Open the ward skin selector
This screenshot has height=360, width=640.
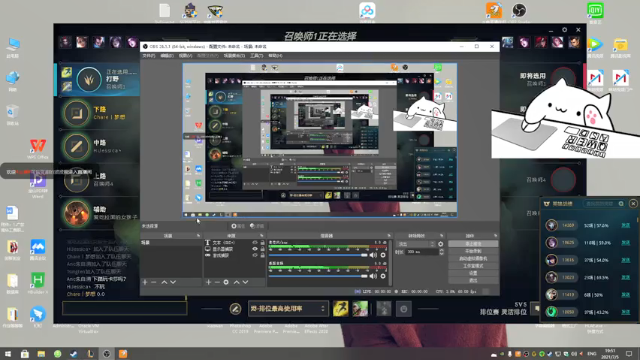384,309
